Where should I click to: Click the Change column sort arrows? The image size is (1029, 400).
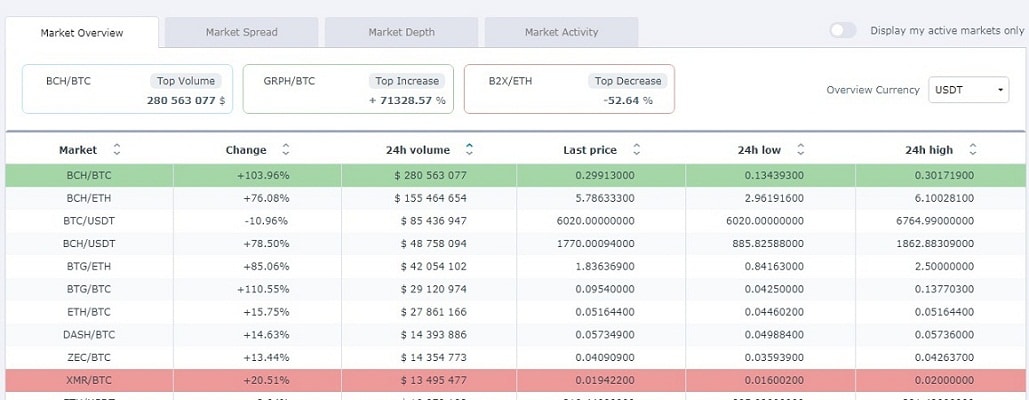tap(285, 150)
